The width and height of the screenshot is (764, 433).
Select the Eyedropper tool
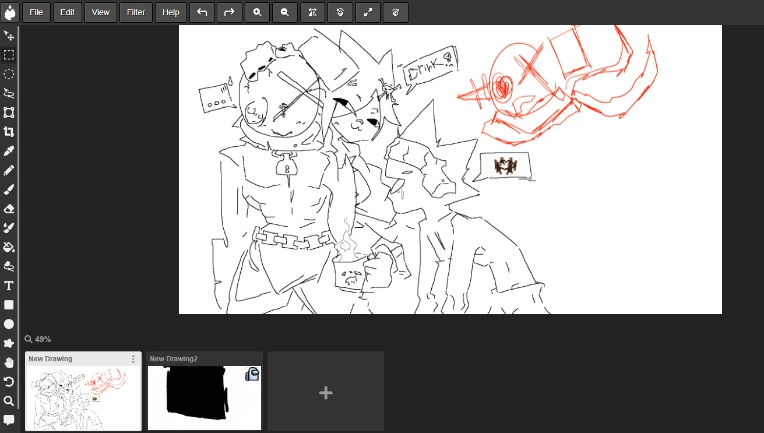click(x=9, y=151)
